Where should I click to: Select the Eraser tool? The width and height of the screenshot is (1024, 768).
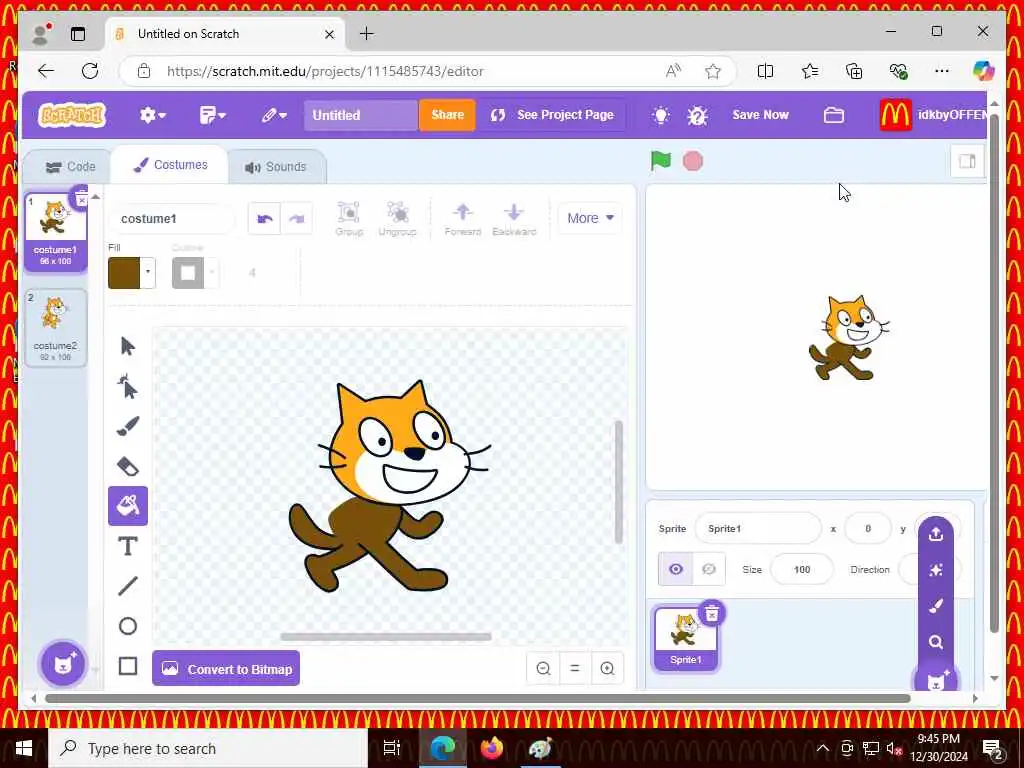[128, 466]
